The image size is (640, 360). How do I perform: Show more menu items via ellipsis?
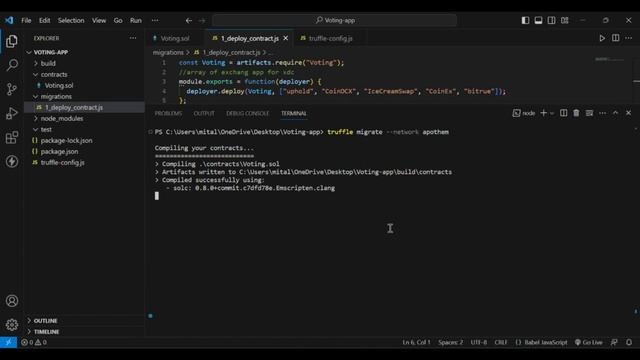155,20
